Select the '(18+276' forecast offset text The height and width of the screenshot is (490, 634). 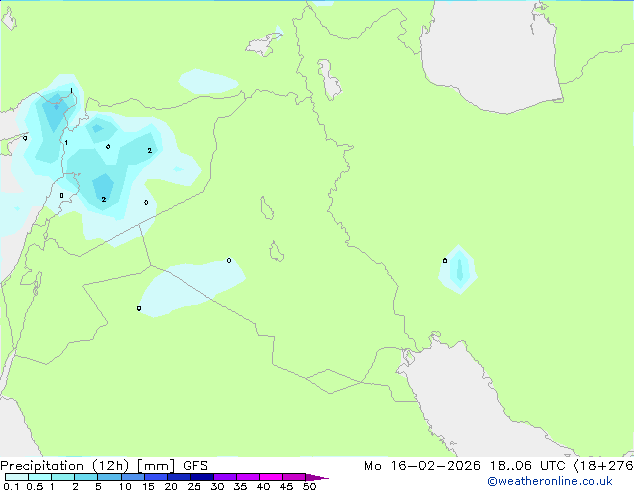click(x=603, y=466)
